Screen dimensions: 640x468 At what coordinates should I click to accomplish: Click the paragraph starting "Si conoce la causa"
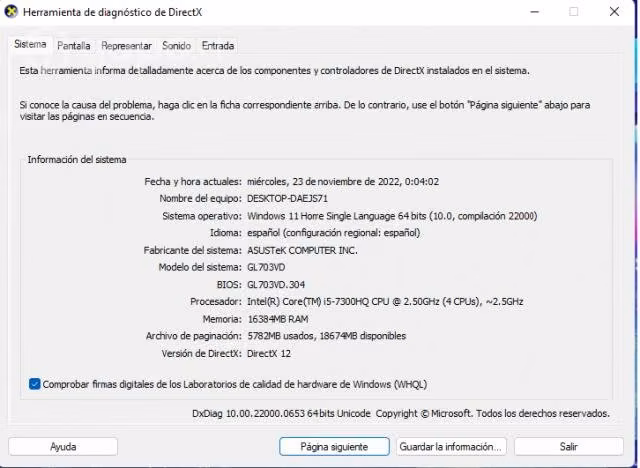[305, 111]
